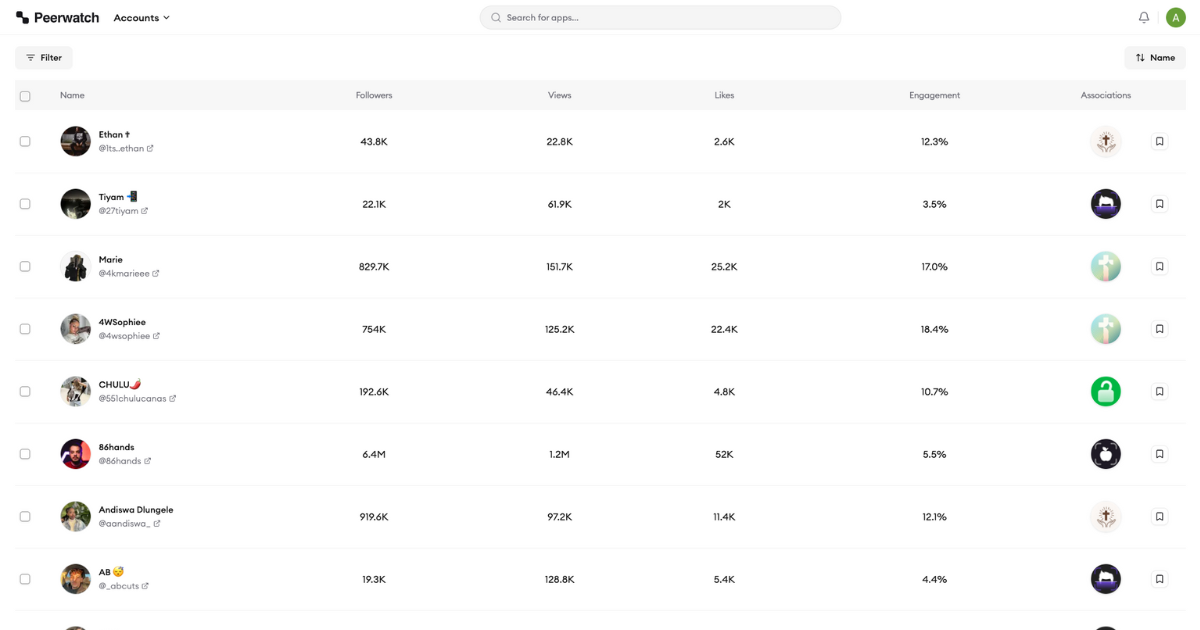Image resolution: width=1200 pixels, height=630 pixels.
Task: Click the Peerwatch logo
Action: pyautogui.click(x=57, y=17)
